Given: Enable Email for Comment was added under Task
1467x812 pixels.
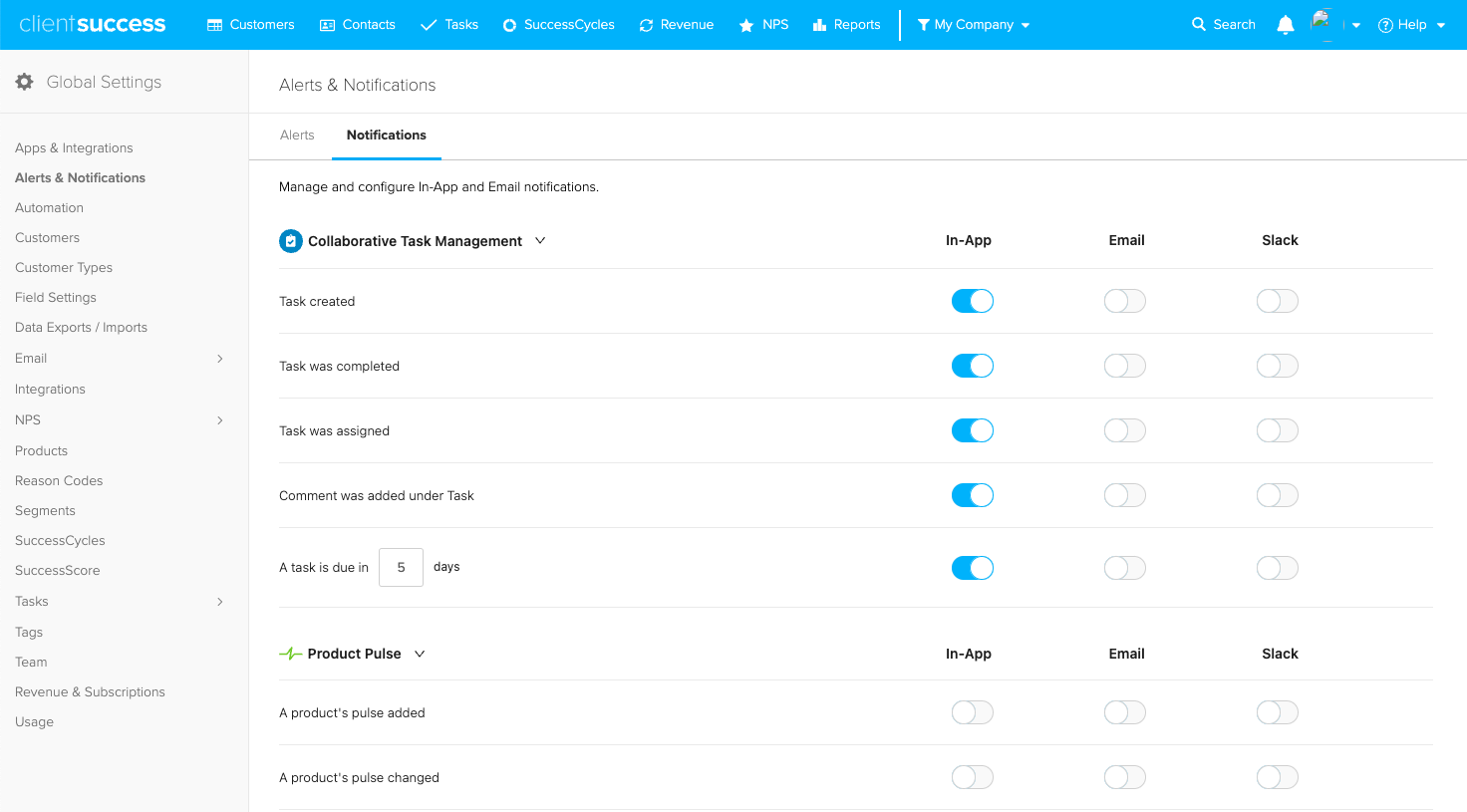Looking at the screenshot, I should pyautogui.click(x=1125, y=495).
